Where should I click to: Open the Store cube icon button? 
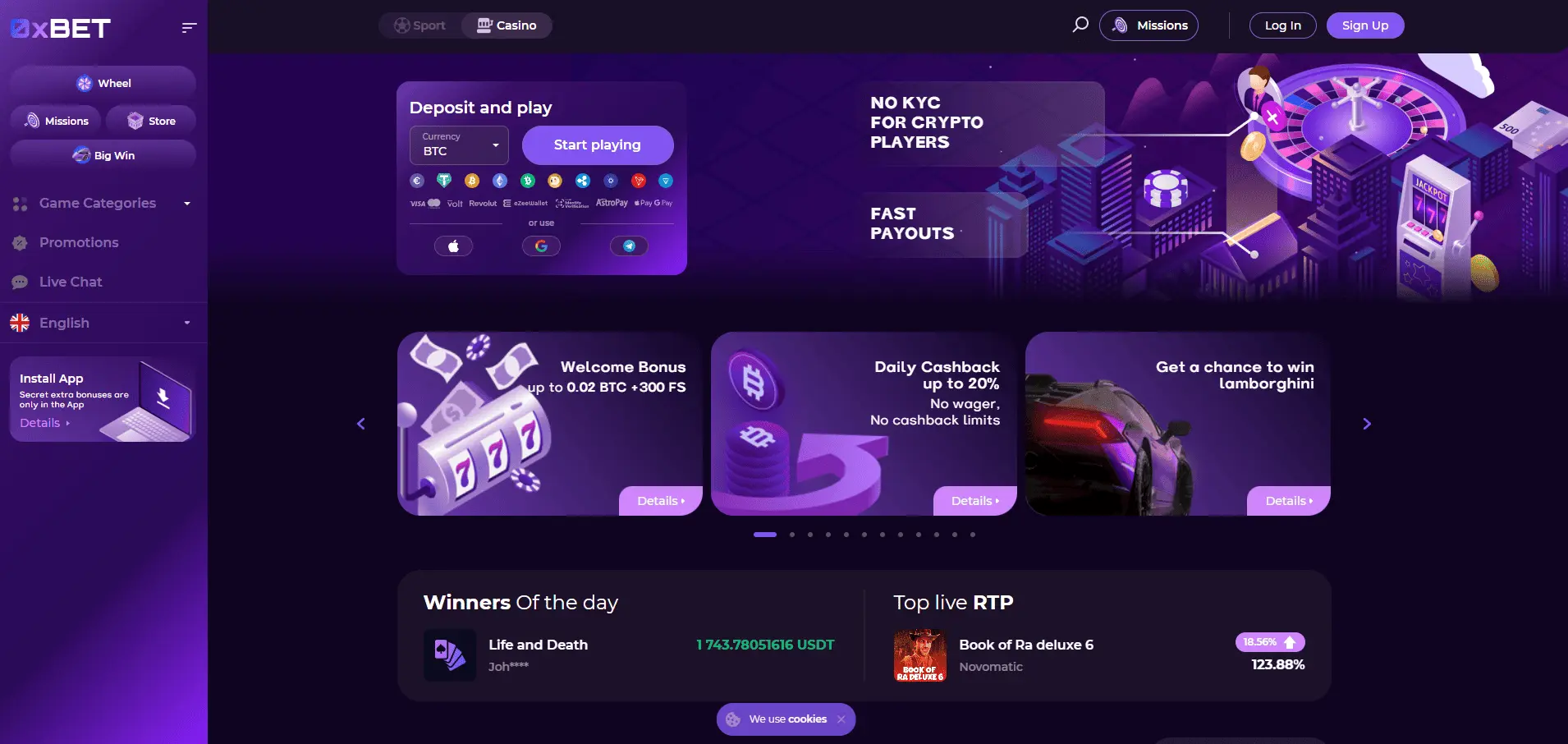point(151,121)
